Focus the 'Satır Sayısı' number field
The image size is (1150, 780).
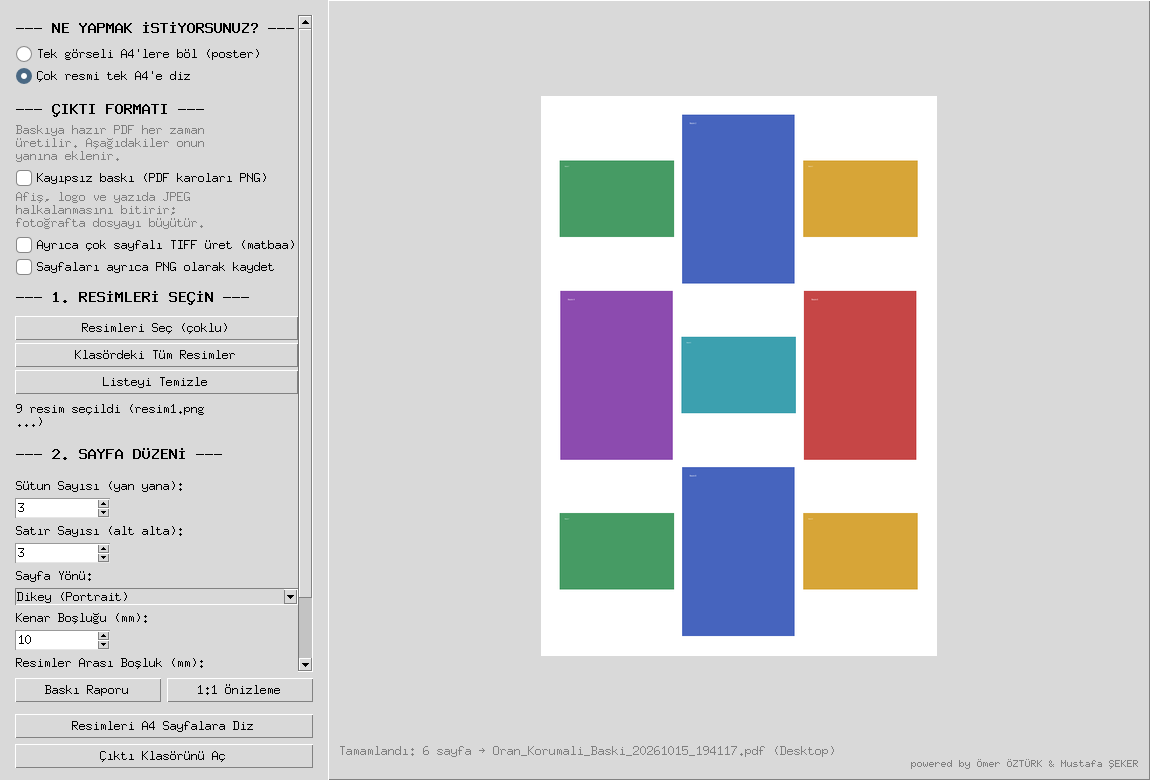point(56,553)
